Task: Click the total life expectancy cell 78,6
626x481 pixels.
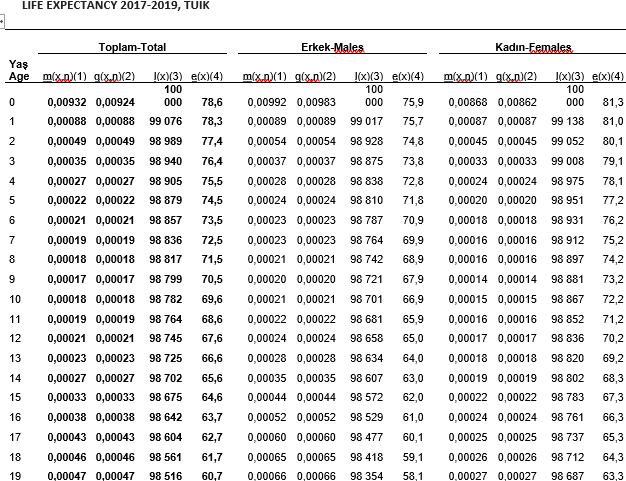Action: pos(211,102)
